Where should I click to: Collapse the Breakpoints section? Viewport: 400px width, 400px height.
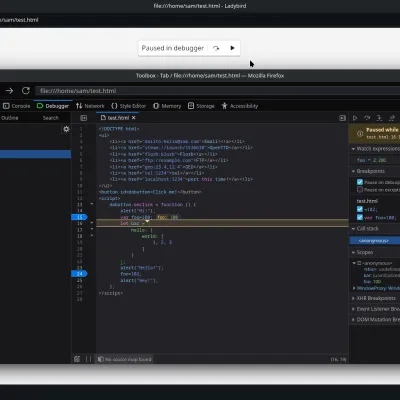pos(375,171)
